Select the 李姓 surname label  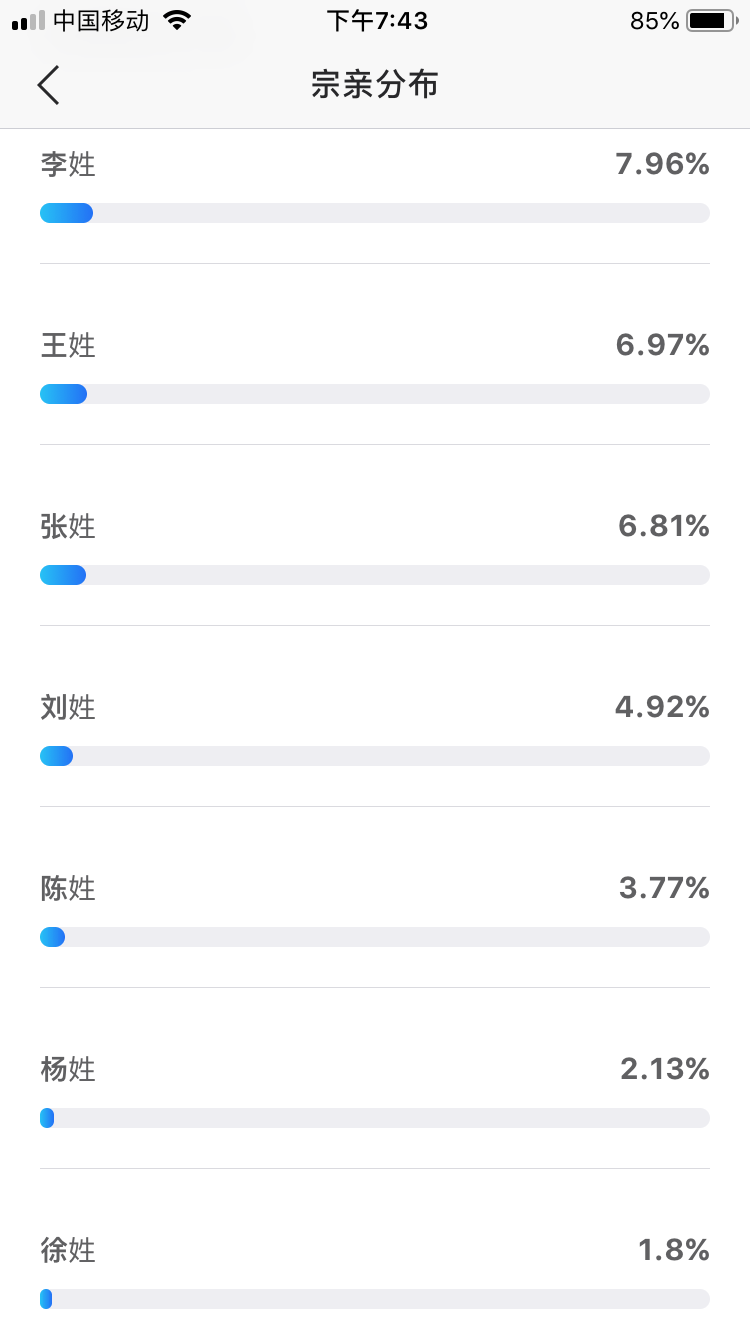click(68, 164)
